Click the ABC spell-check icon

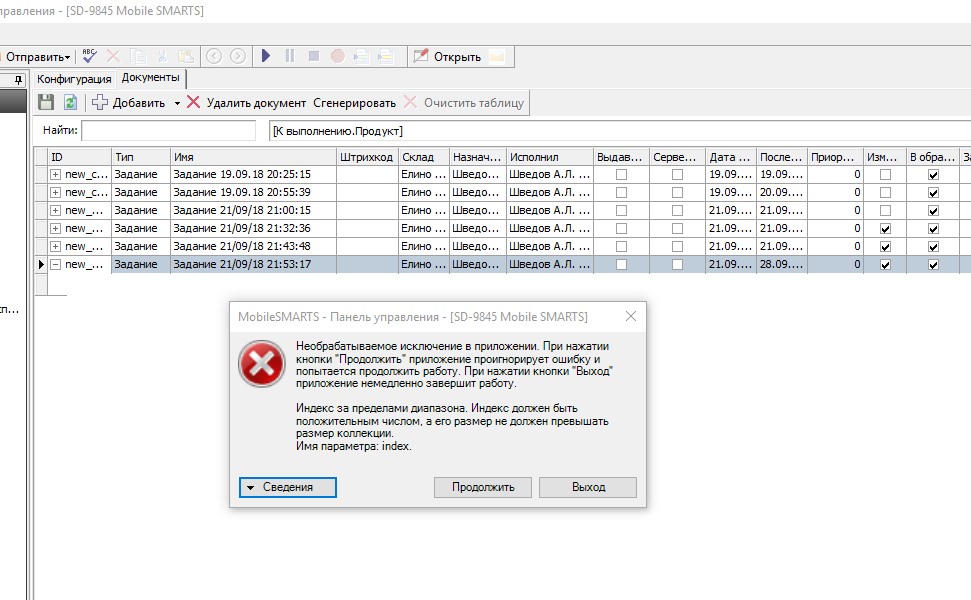90,56
